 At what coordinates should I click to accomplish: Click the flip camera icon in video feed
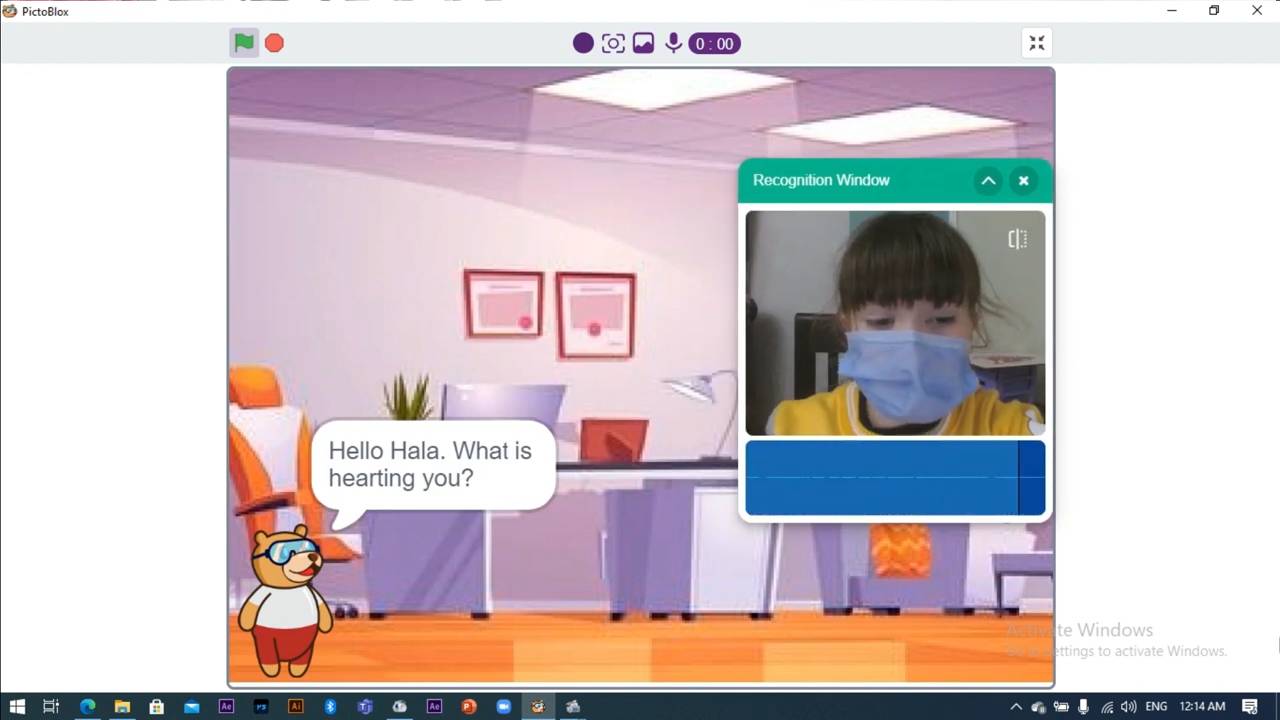click(1017, 239)
